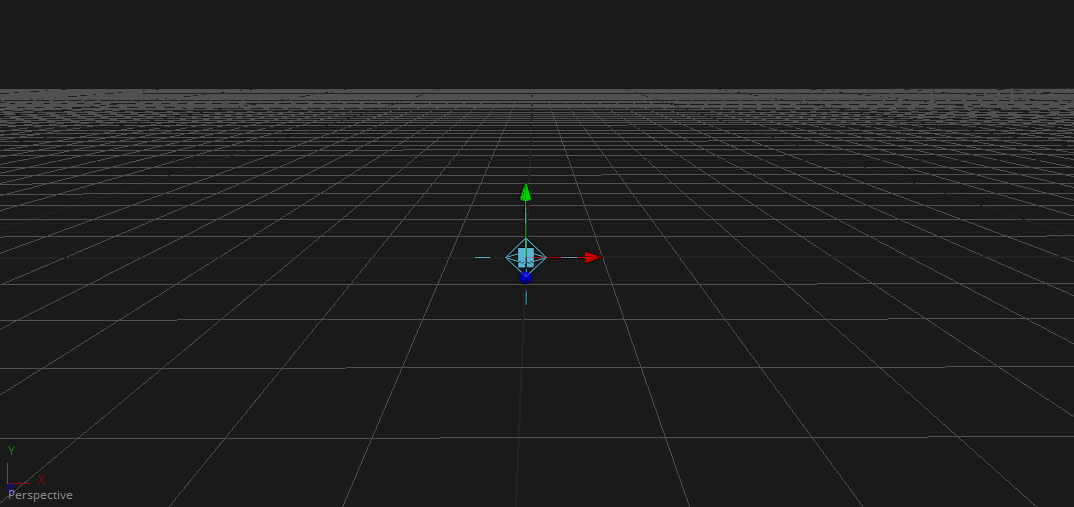Viewport: 1074px width, 507px height.
Task: Click the green Y-axis translate arrow
Action: tap(525, 193)
